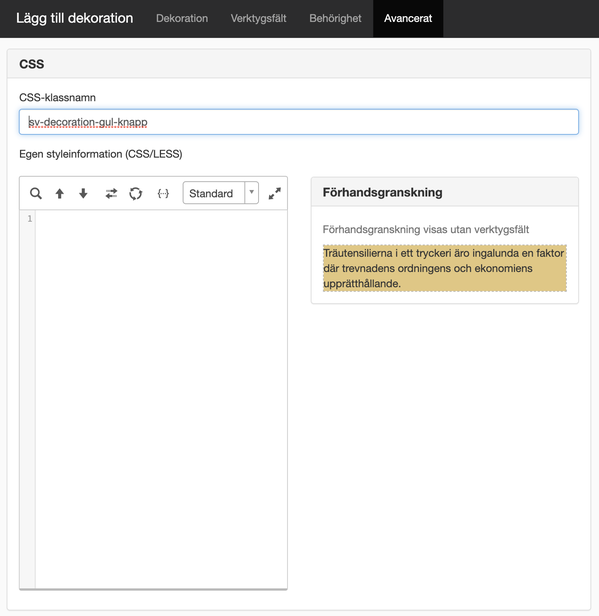Click the Lägg till dekoration title

(75, 18)
